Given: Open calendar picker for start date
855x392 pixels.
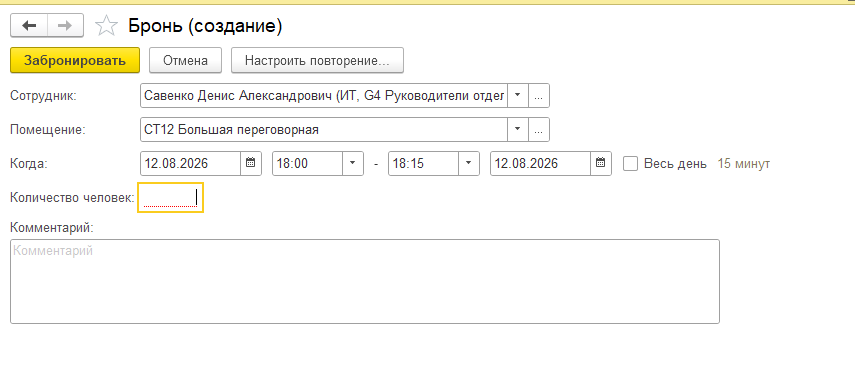Looking at the screenshot, I should [251, 164].
